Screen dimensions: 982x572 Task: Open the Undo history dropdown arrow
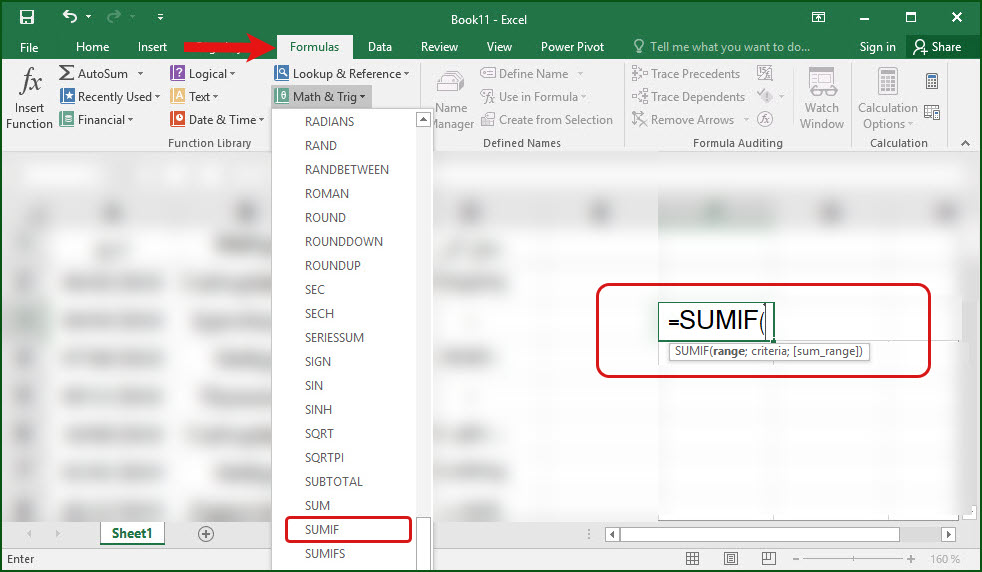click(88, 17)
